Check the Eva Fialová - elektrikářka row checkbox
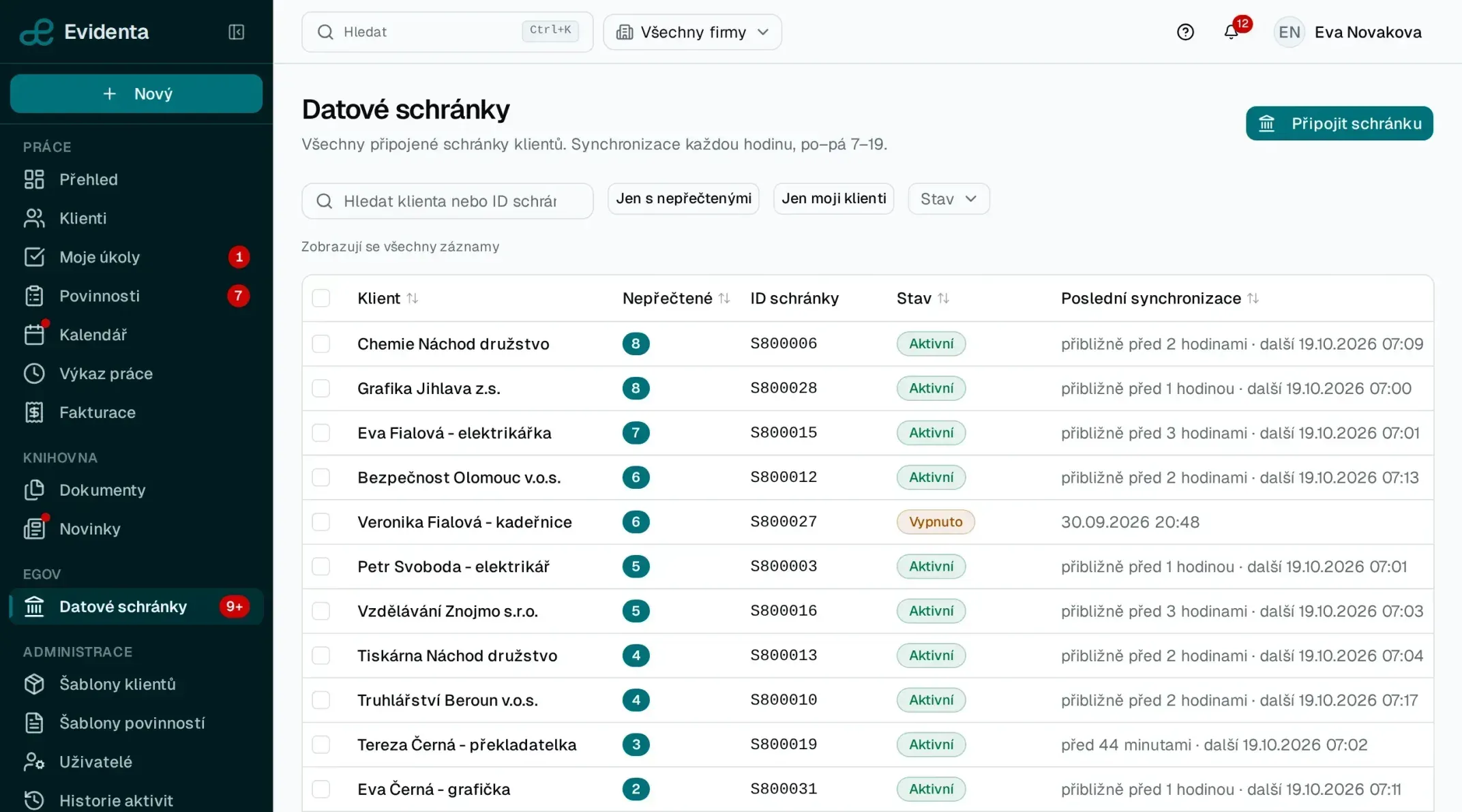1462x812 pixels. coord(320,433)
